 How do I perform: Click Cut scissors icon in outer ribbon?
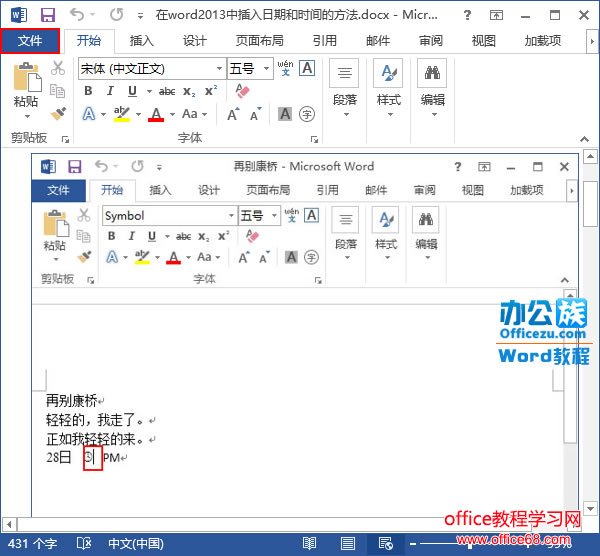pyautogui.click(x=58, y=68)
